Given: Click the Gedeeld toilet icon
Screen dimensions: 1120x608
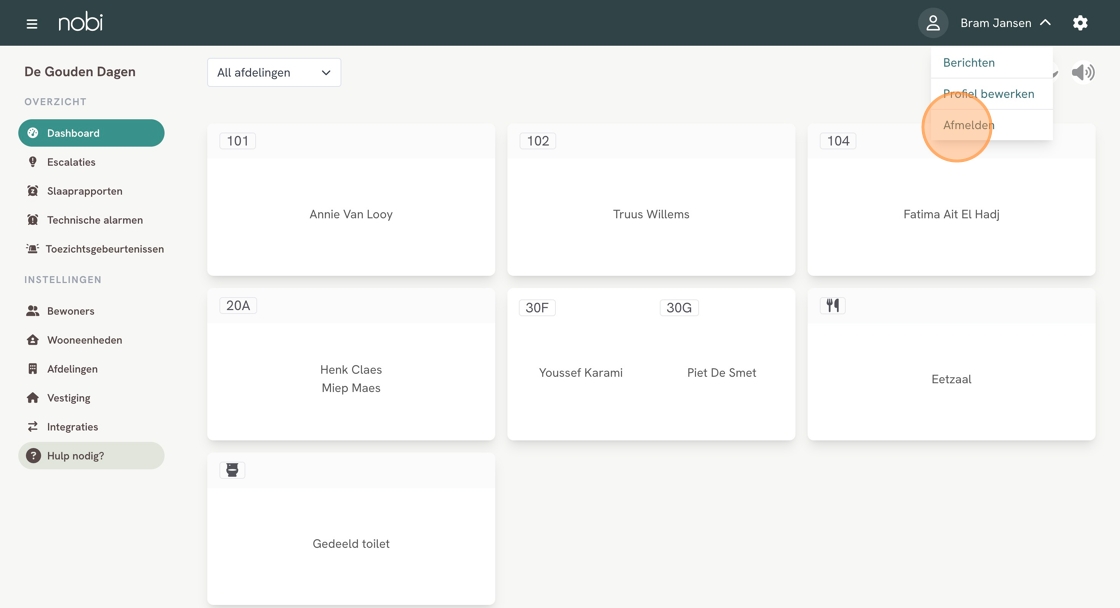Looking at the screenshot, I should tap(232, 470).
